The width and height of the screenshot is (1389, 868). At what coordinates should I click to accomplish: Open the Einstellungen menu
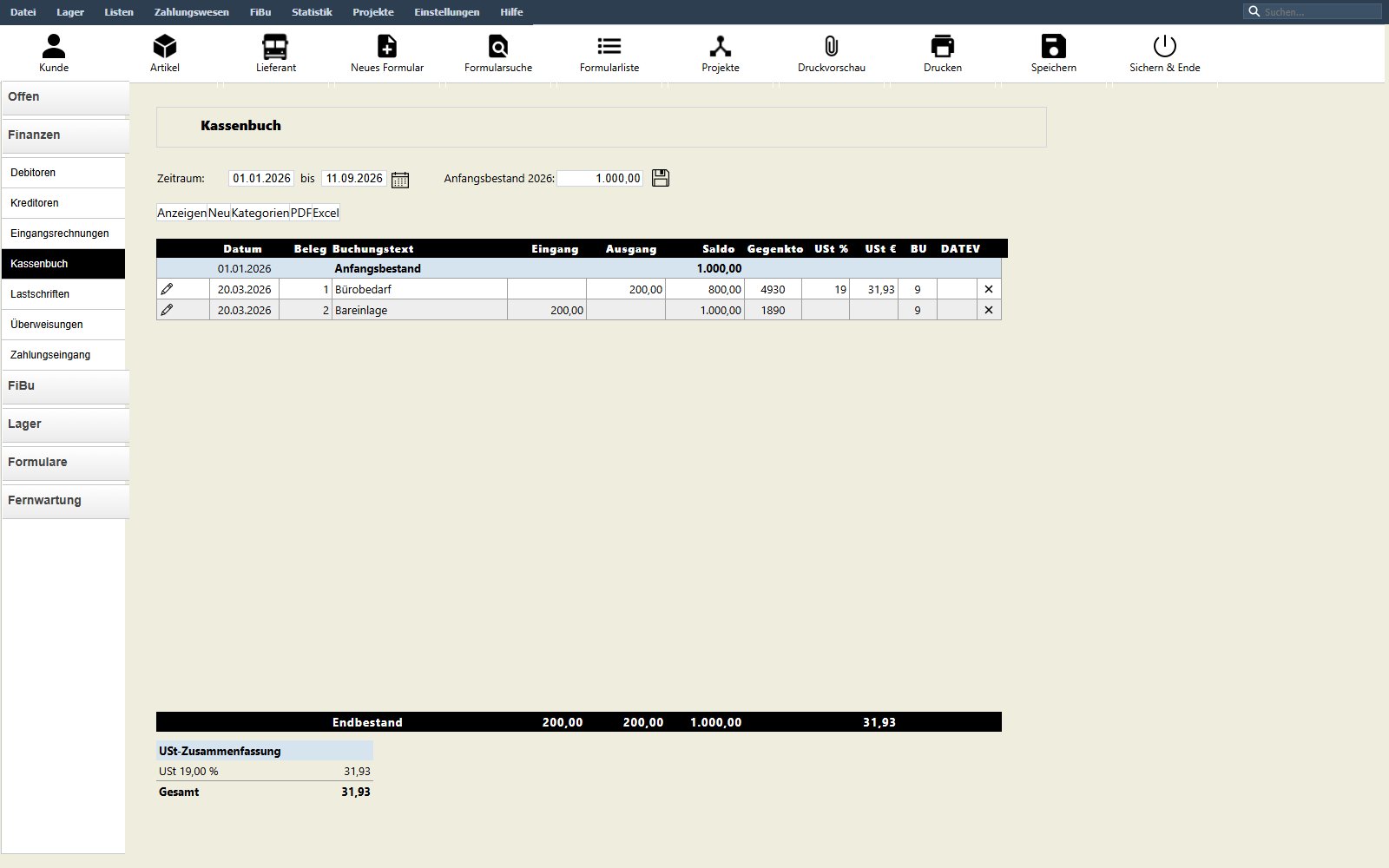click(447, 12)
